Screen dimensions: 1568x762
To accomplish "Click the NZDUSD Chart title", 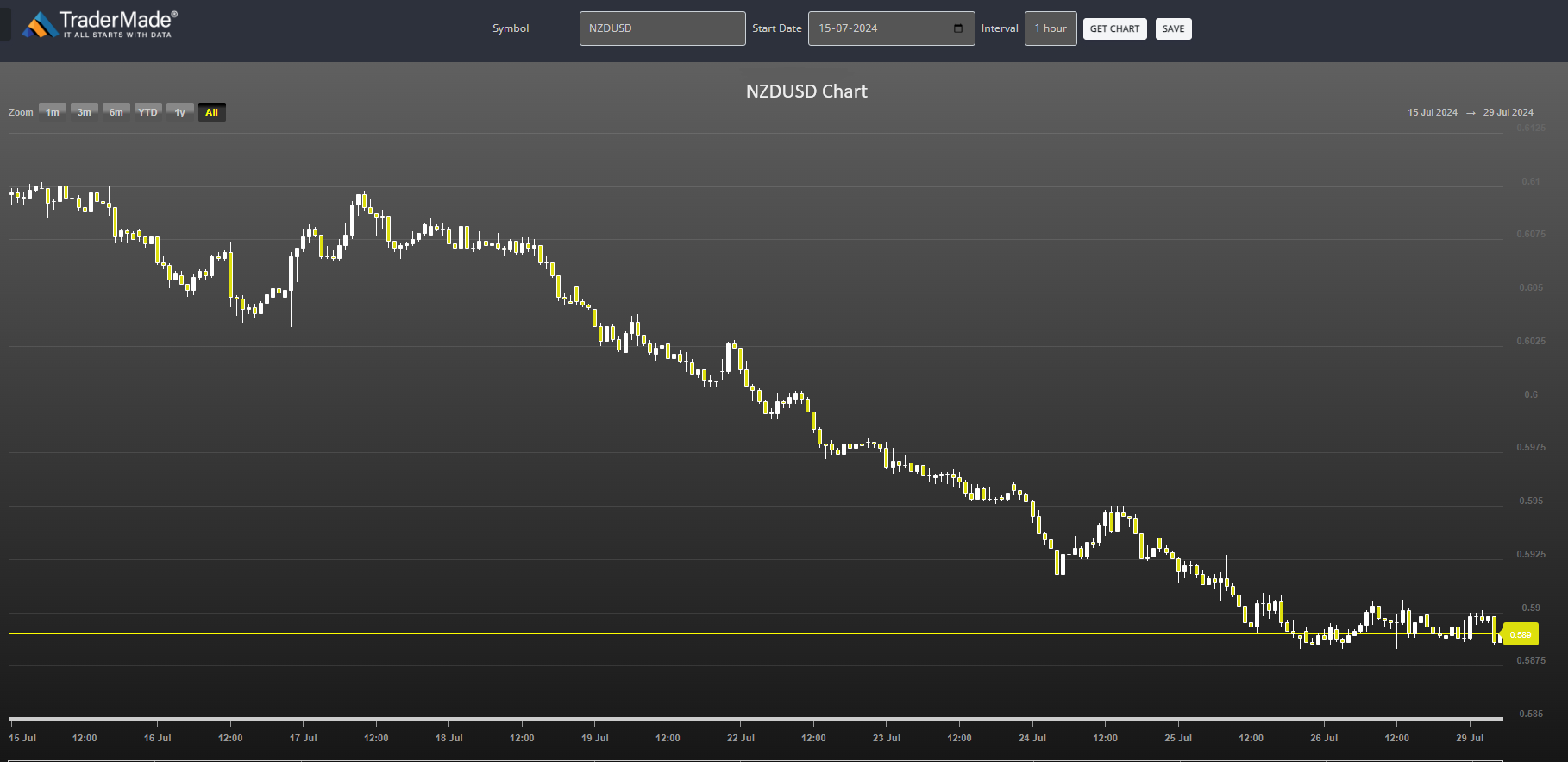I will (806, 91).
